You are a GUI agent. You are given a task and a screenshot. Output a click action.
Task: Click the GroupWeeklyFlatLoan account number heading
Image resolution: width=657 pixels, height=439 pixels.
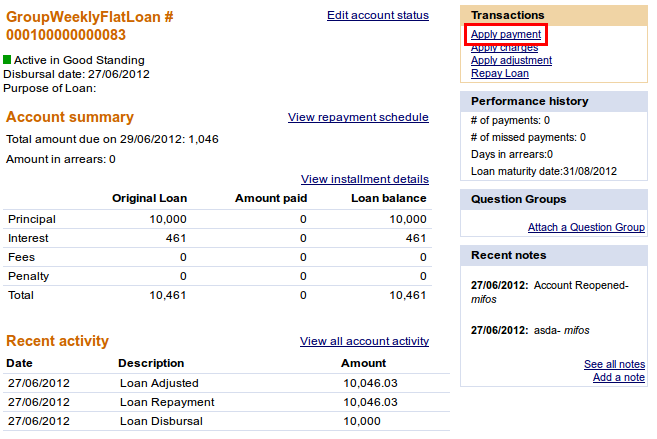coord(89,25)
